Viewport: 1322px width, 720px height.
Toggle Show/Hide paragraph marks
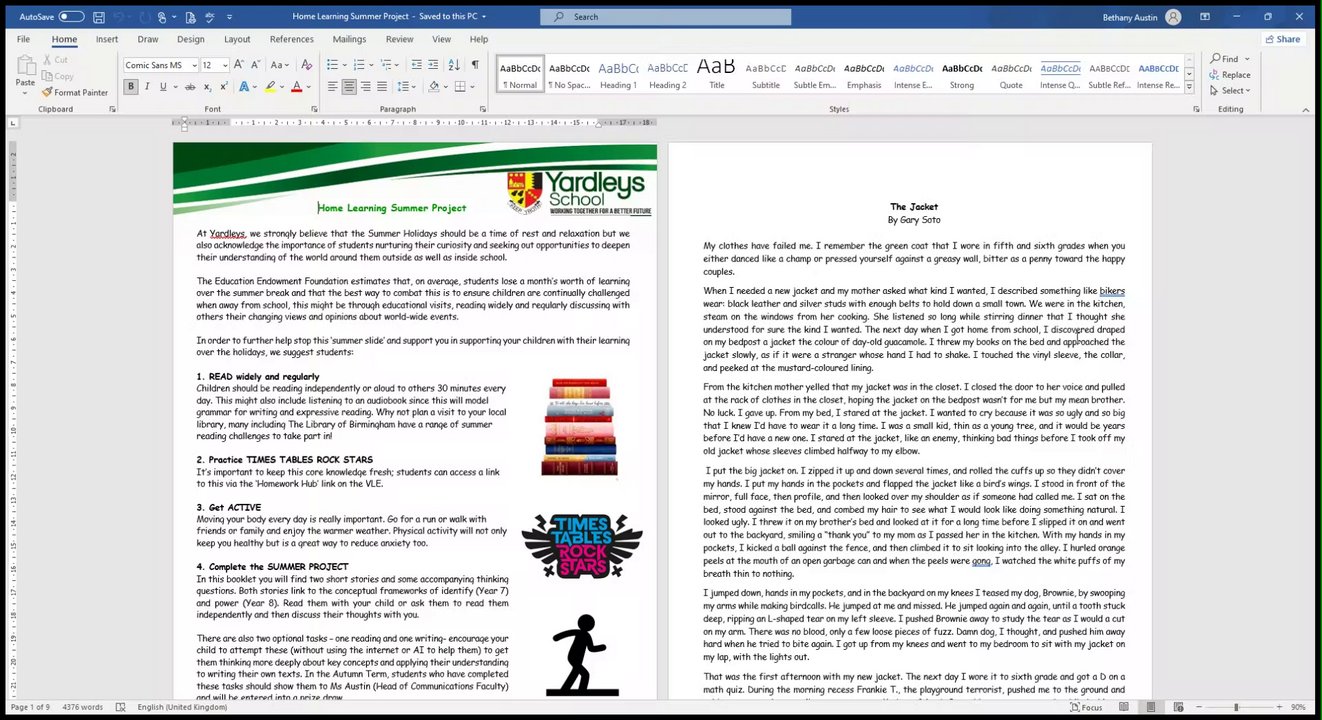(x=475, y=65)
